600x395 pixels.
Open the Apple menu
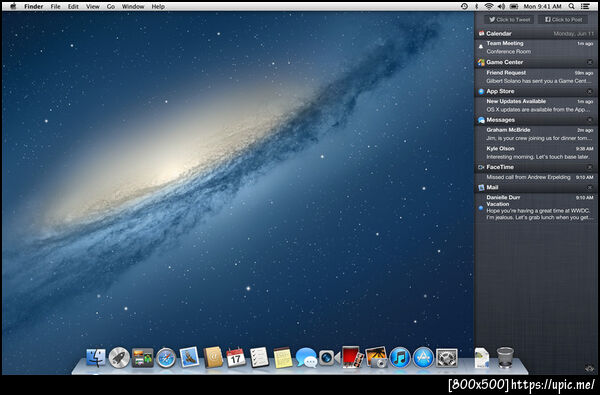(13, 6)
